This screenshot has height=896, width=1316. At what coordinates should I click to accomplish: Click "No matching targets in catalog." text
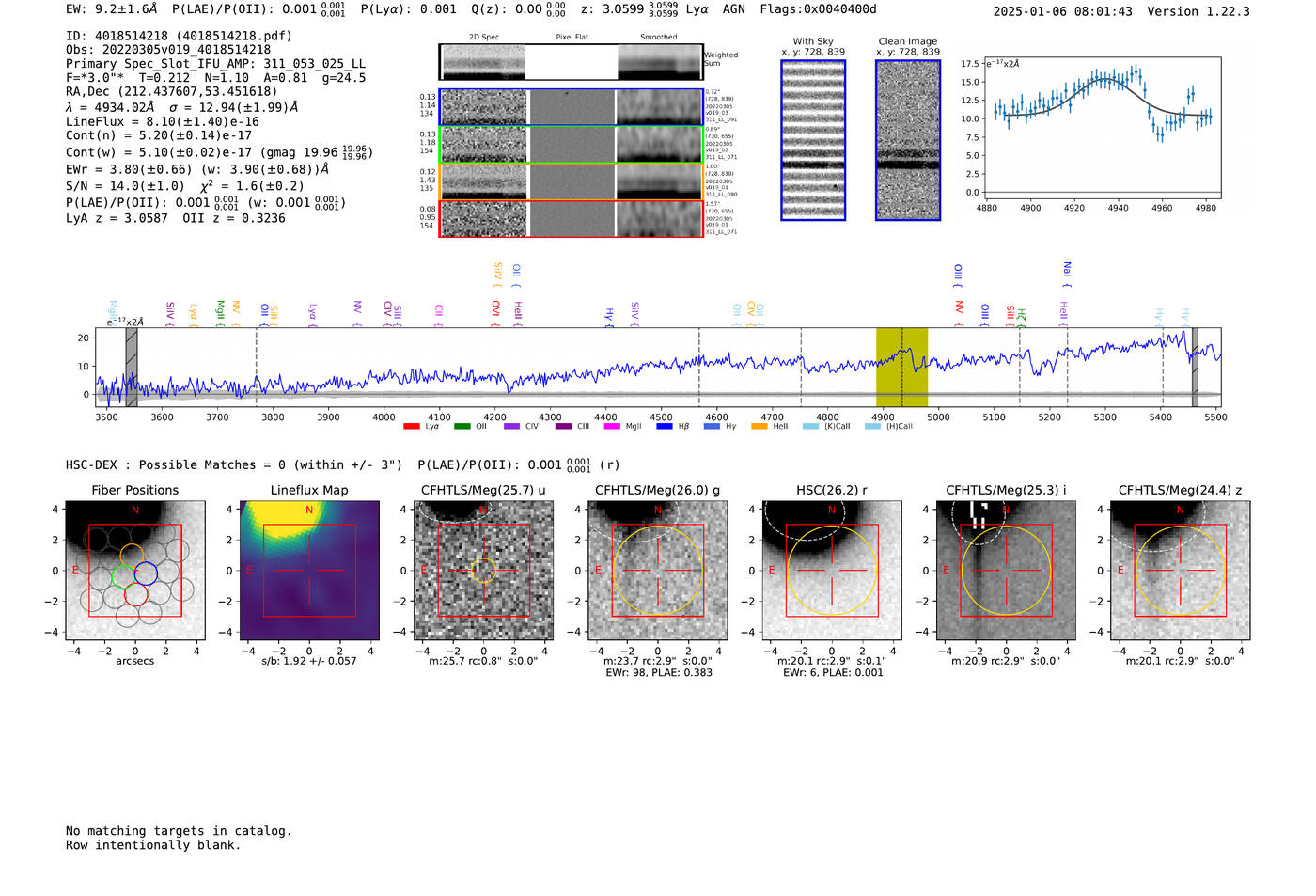pos(179,831)
